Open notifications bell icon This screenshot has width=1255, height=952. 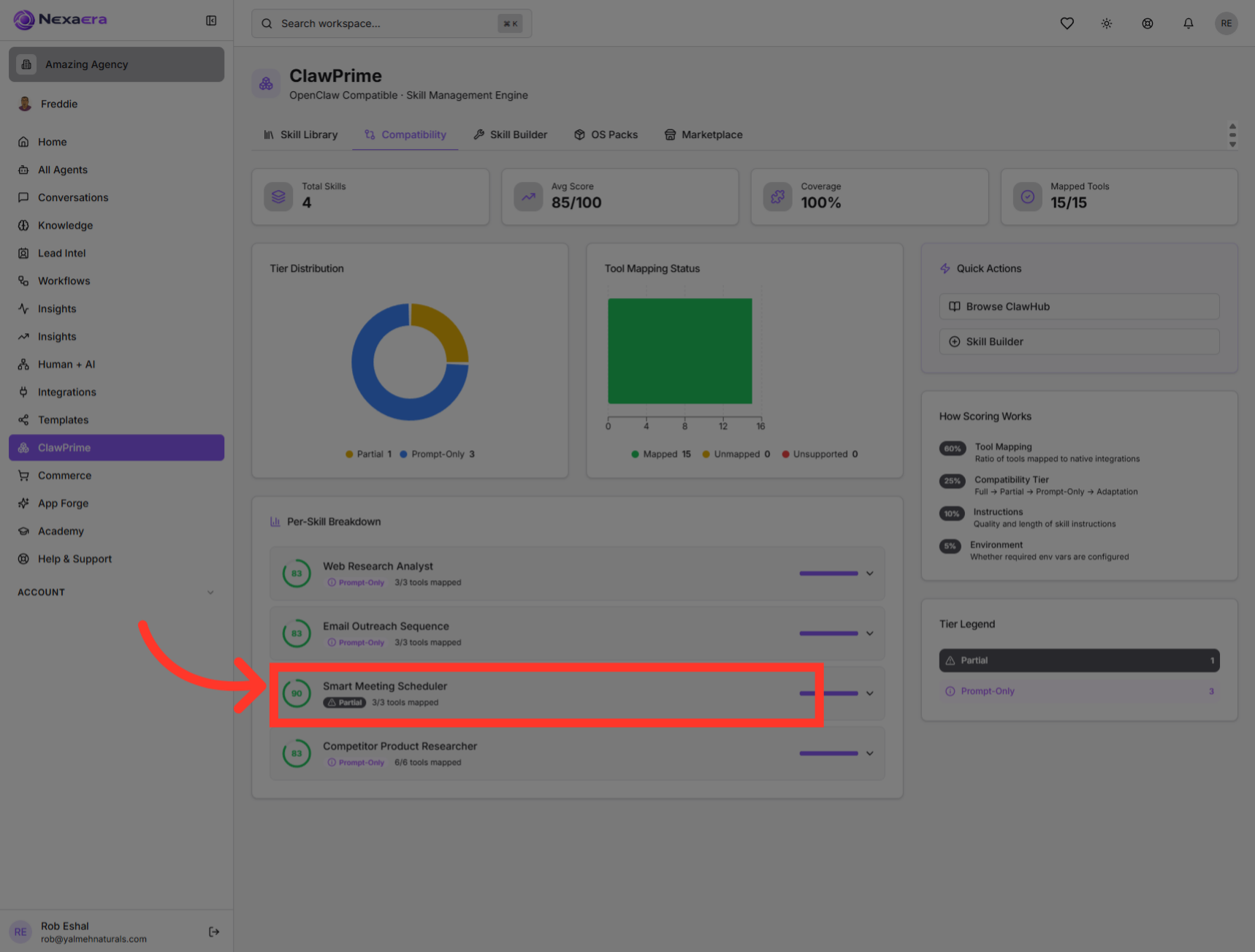pyautogui.click(x=1189, y=23)
